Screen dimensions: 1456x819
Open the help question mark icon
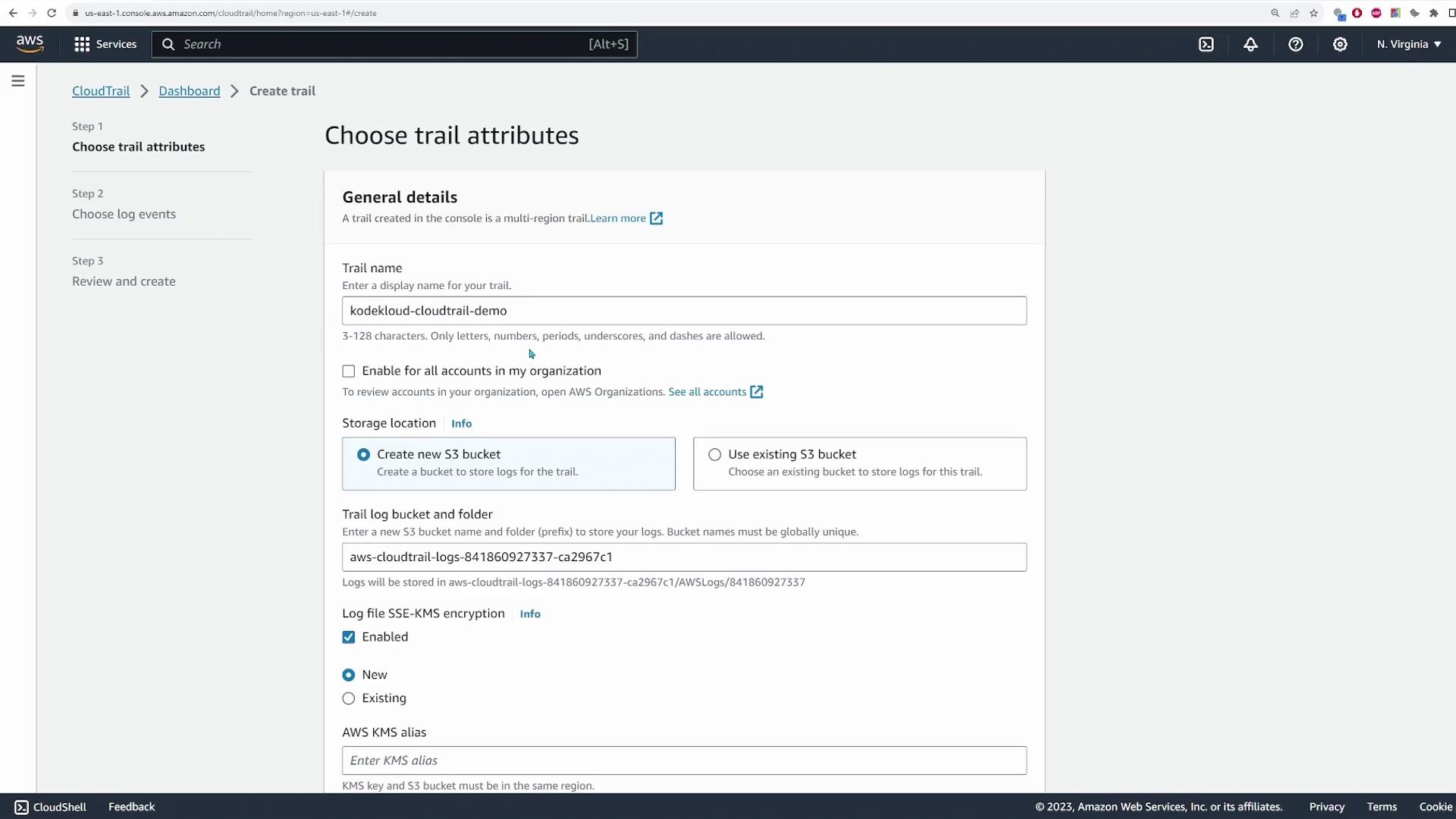point(1295,44)
